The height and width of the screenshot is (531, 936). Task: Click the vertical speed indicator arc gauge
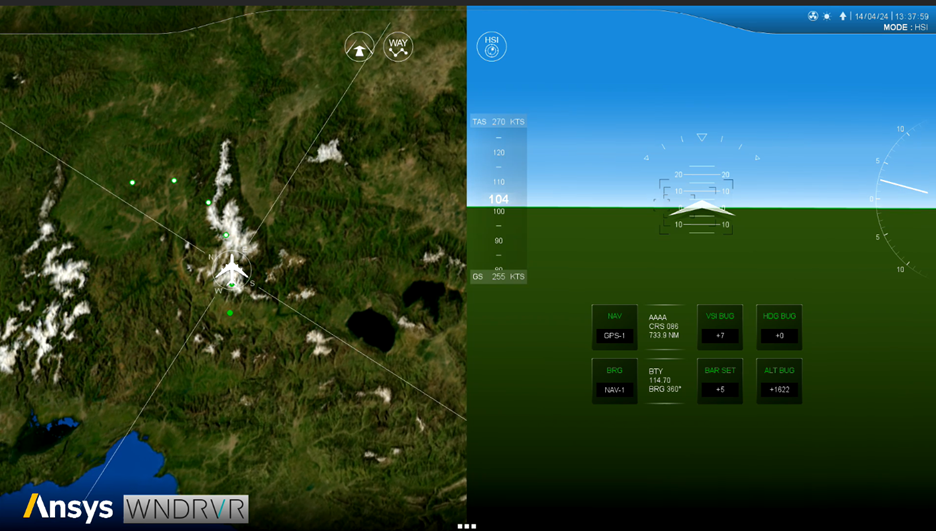click(x=900, y=198)
